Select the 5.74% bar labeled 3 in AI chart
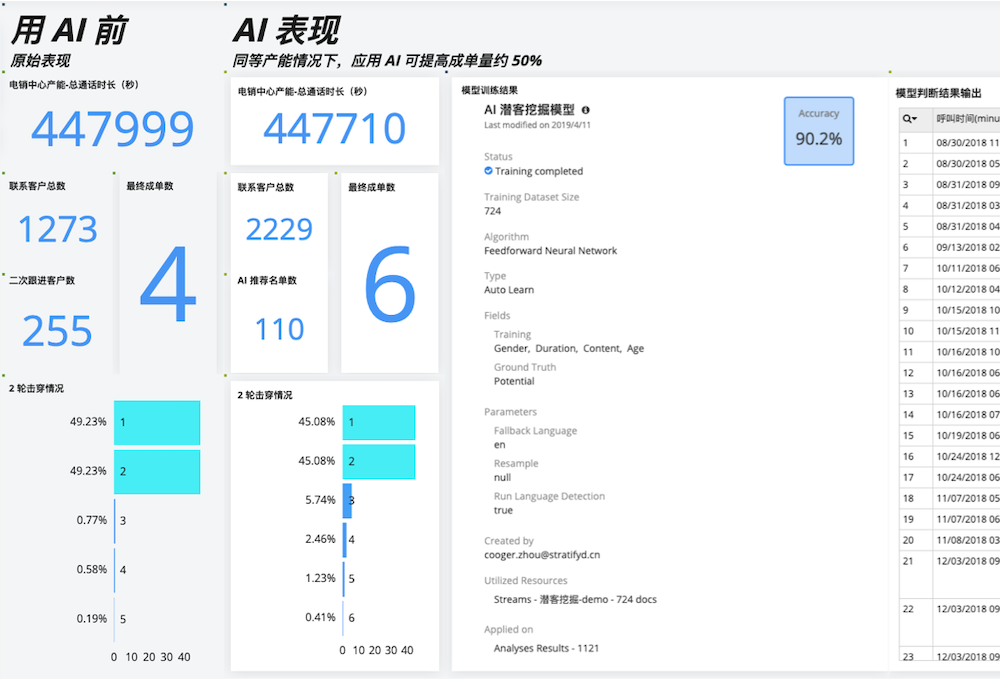Screen dimensions: 1000x679 (347, 499)
